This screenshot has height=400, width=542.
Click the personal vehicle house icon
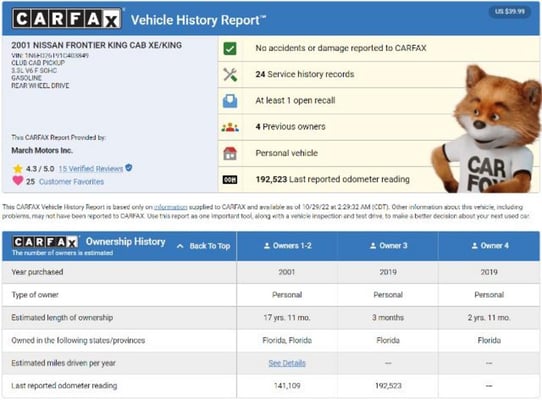click(x=230, y=153)
